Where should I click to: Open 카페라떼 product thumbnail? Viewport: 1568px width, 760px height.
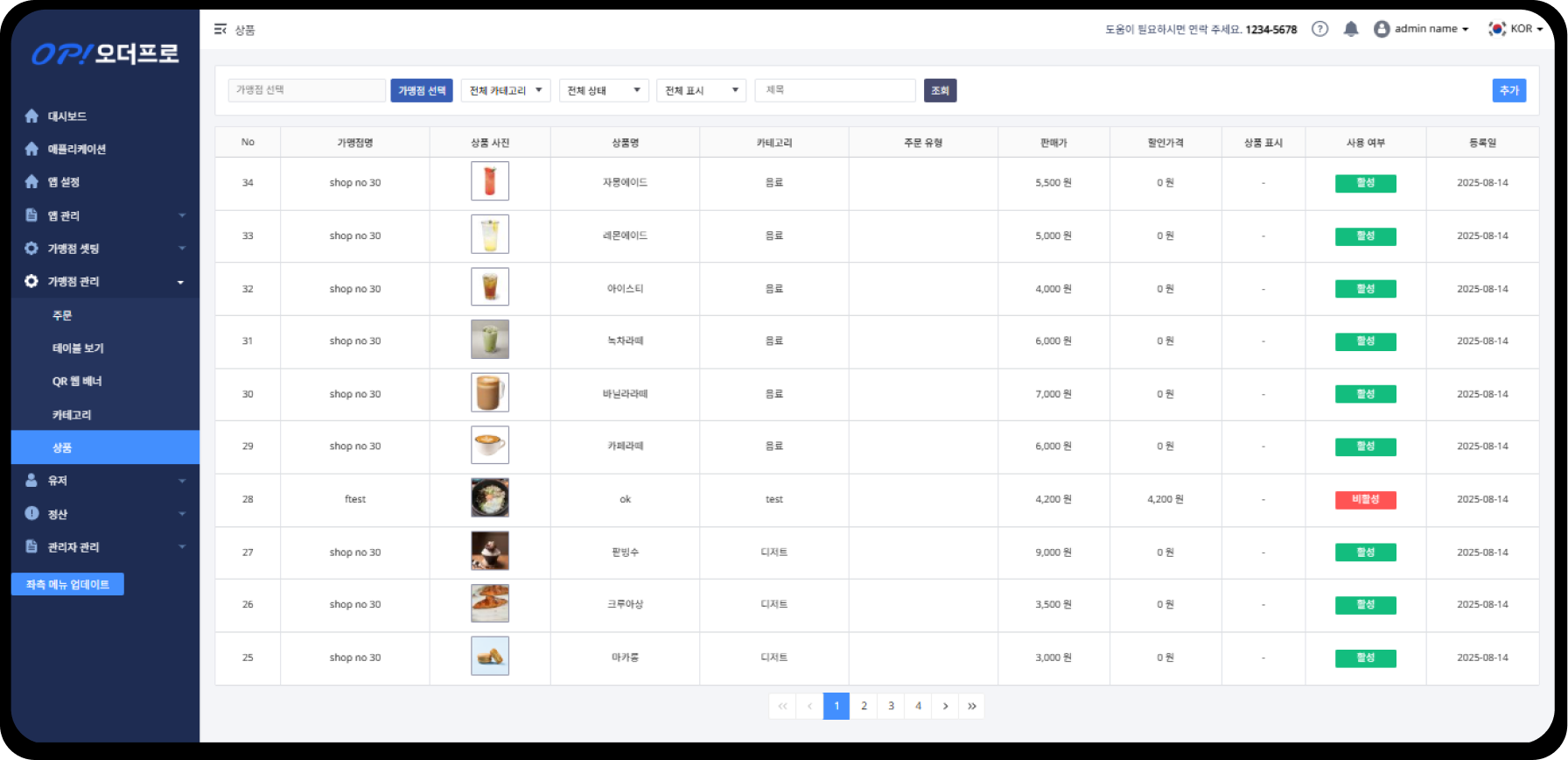490,445
